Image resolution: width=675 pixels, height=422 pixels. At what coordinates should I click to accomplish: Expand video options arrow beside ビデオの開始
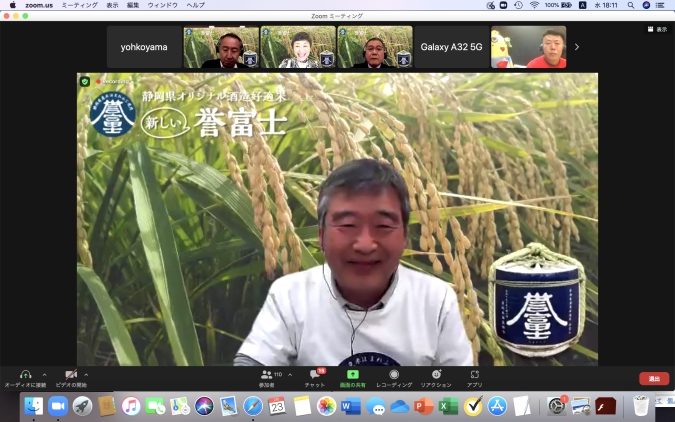point(86,375)
